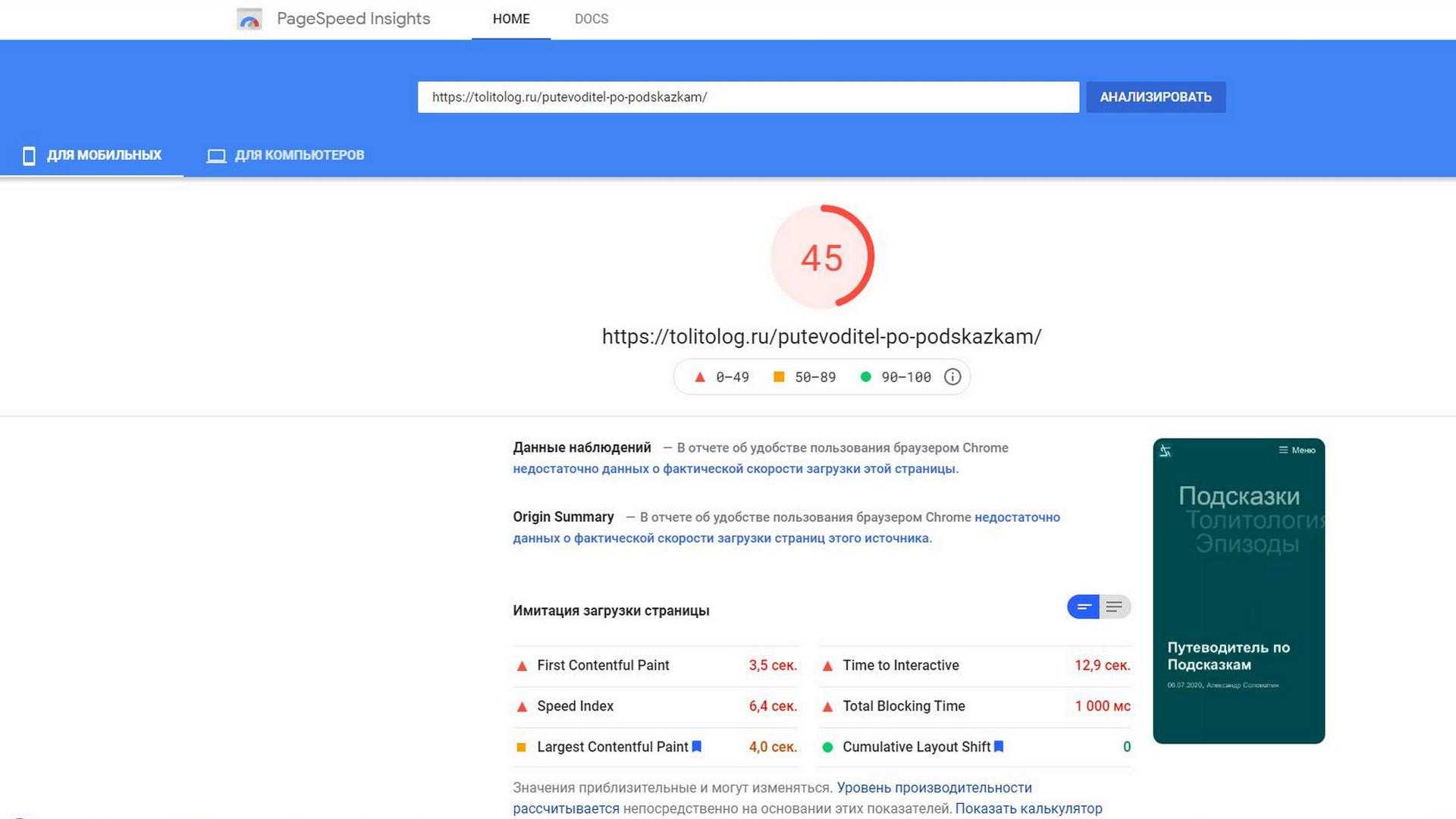Select the ДЛЯ КОМПЬЮТЕРОВ tab
The image size is (1456, 819).
point(285,155)
